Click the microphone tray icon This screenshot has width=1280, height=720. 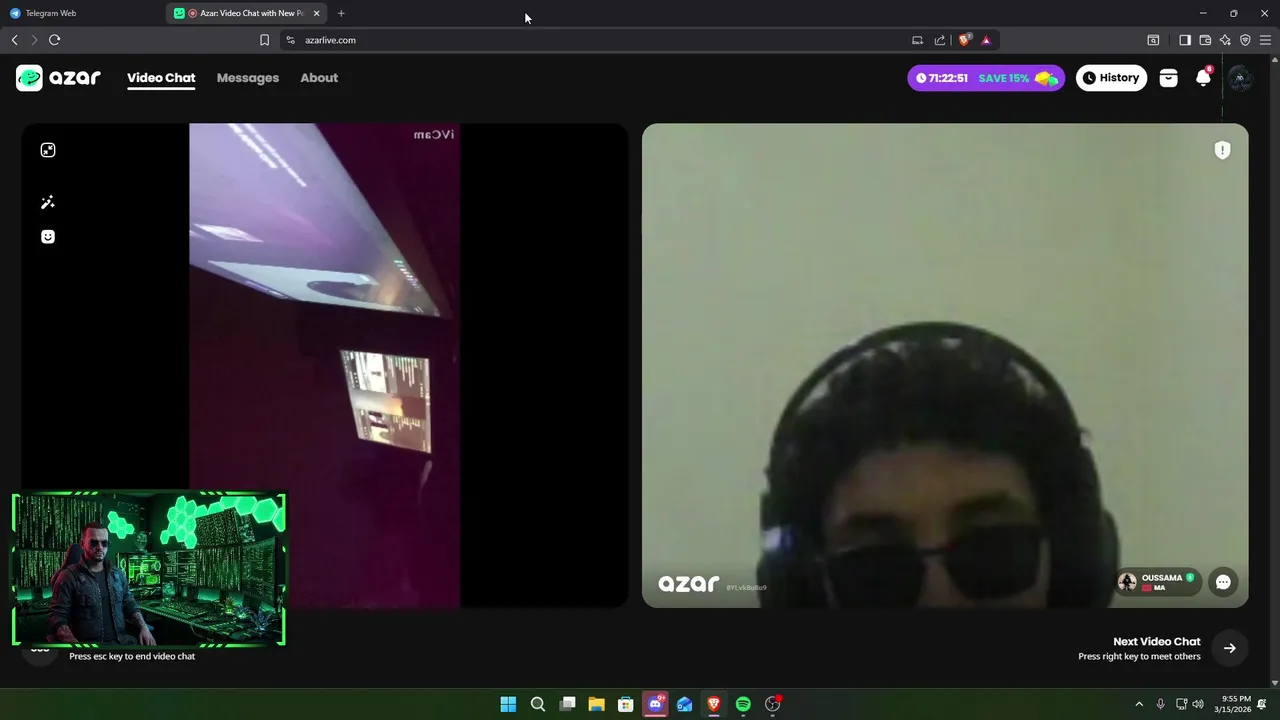pyautogui.click(x=1160, y=704)
